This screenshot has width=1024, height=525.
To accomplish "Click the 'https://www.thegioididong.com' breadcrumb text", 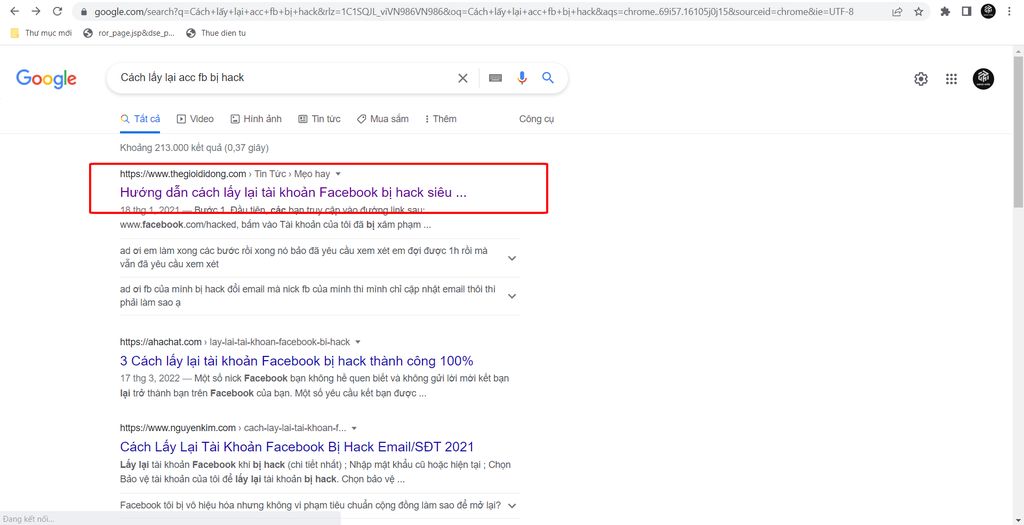I will (183, 174).
